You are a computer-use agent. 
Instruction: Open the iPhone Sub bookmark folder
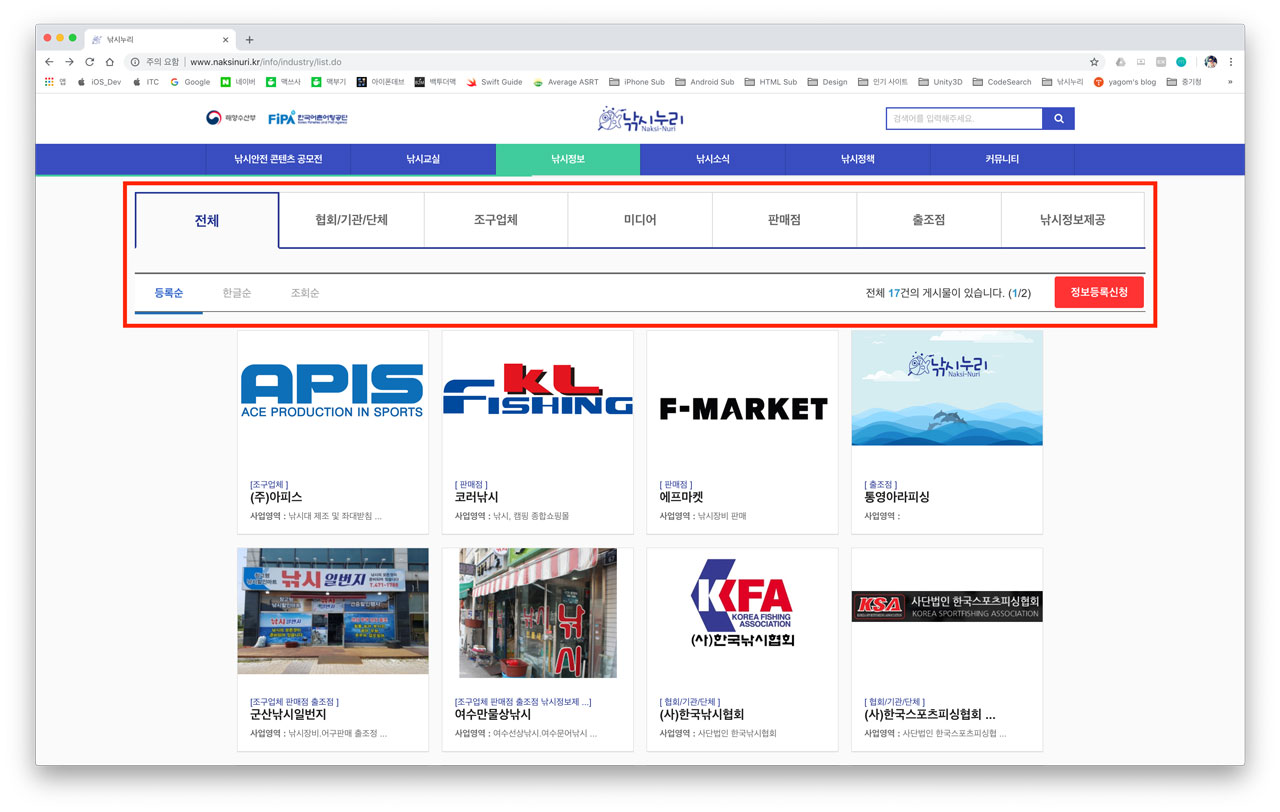tap(637, 82)
